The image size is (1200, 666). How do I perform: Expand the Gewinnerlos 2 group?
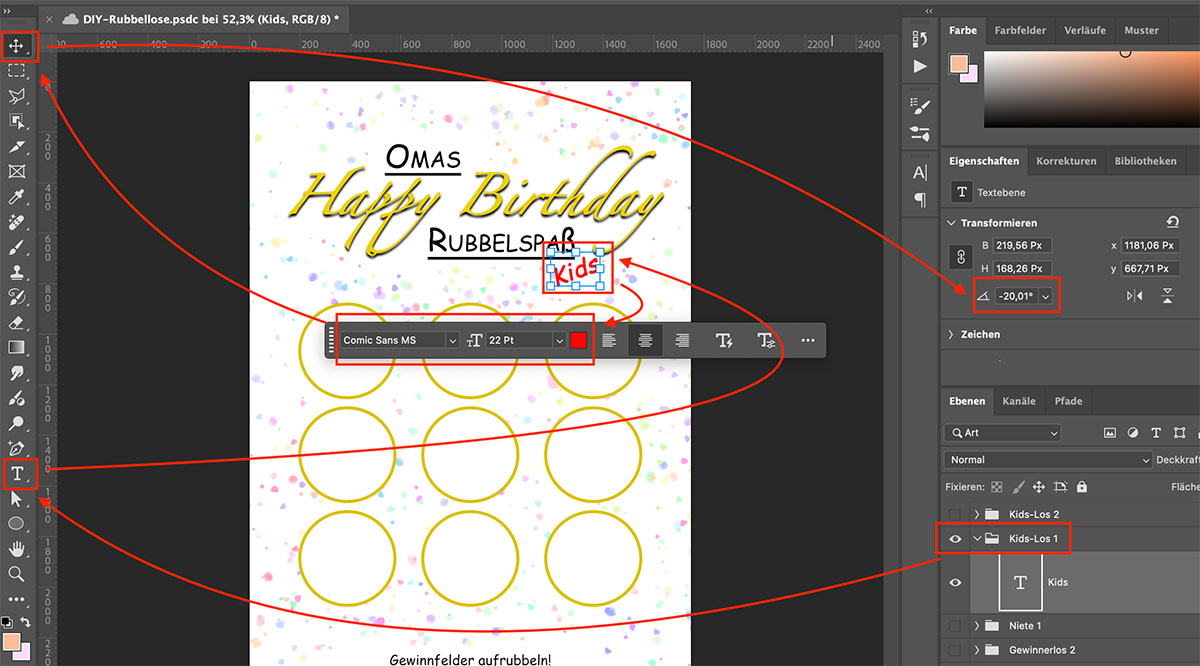pyautogui.click(x=977, y=650)
